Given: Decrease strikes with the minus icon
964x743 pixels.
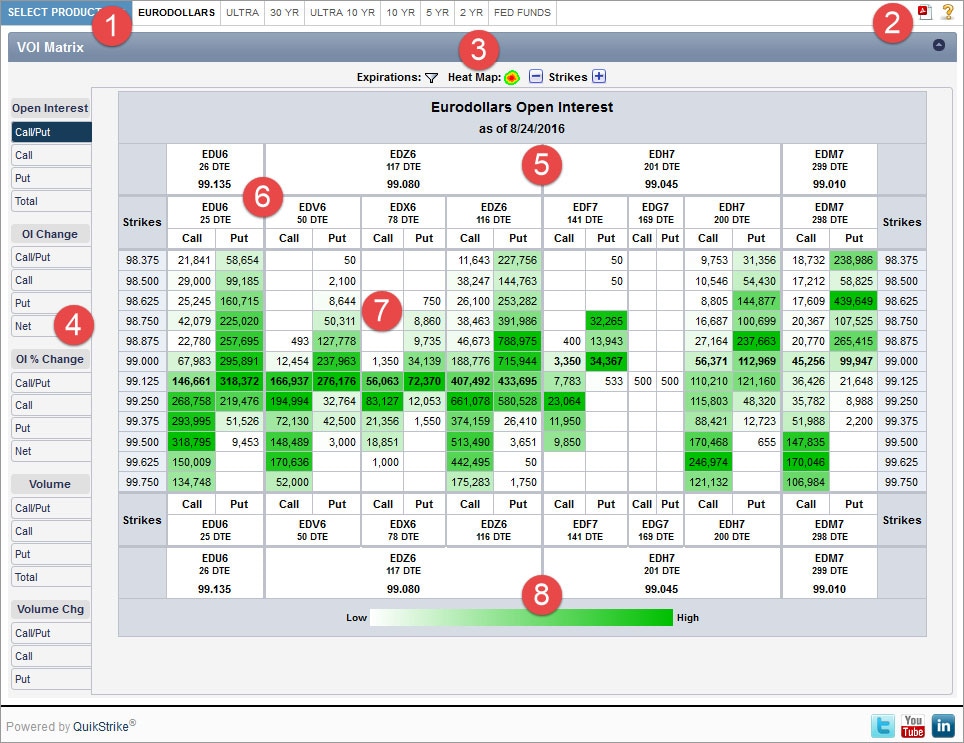Looking at the screenshot, I should coord(536,77).
